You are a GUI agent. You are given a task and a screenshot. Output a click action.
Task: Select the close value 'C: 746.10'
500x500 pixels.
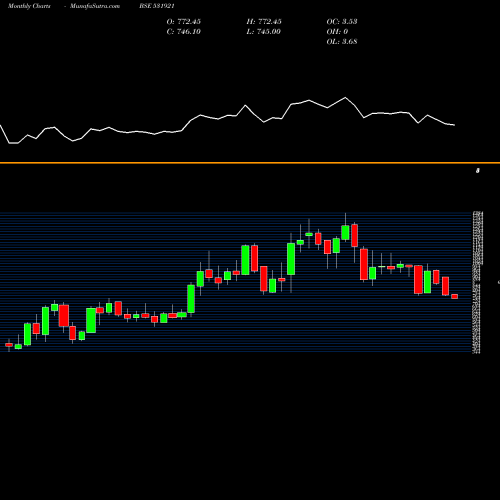pyautogui.click(x=184, y=32)
